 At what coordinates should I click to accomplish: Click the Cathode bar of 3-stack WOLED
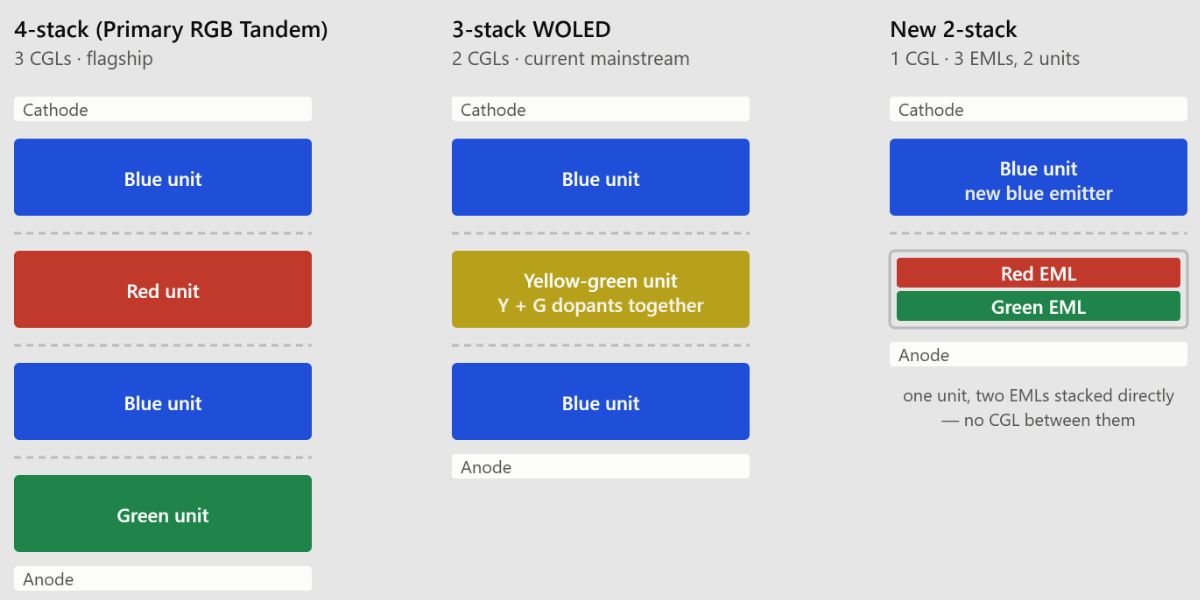pos(601,109)
